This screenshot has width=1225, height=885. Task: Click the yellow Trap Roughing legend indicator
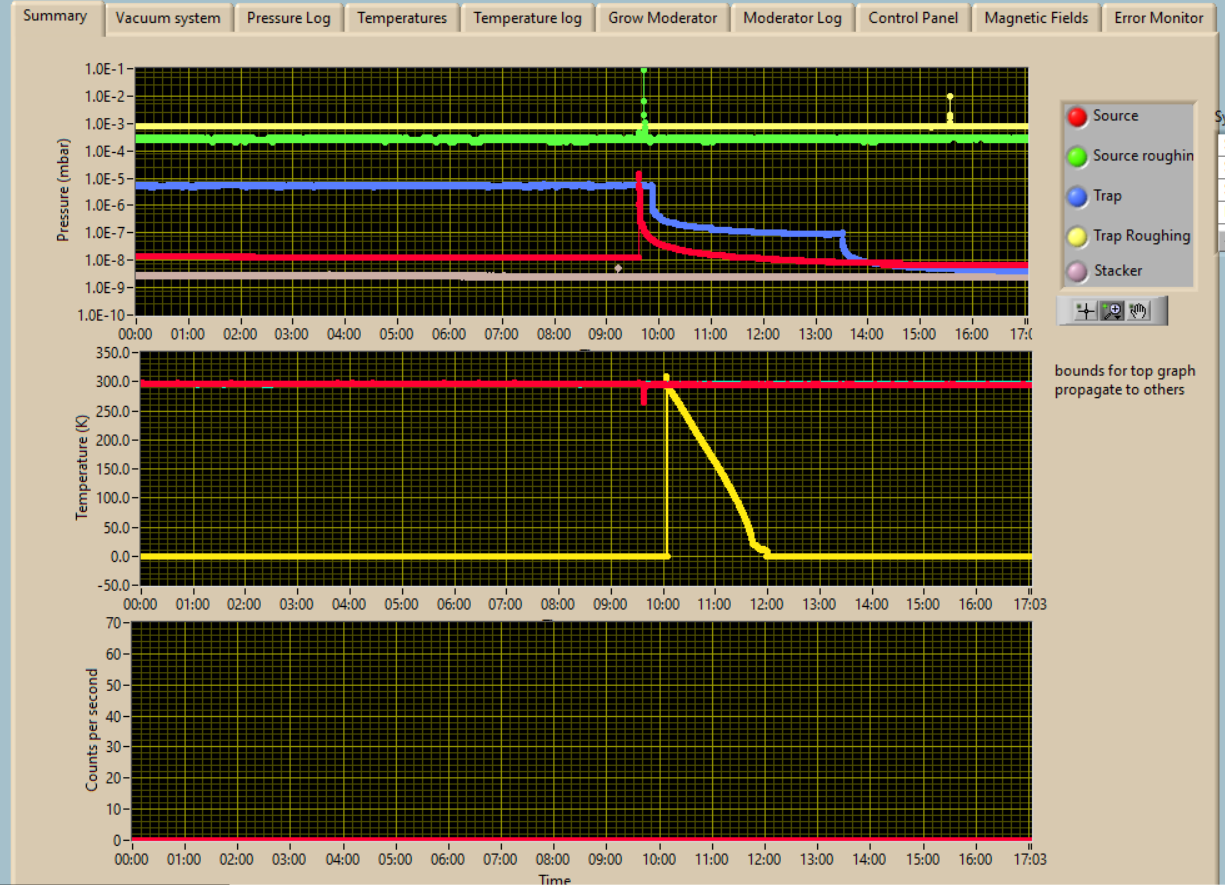(x=1077, y=236)
